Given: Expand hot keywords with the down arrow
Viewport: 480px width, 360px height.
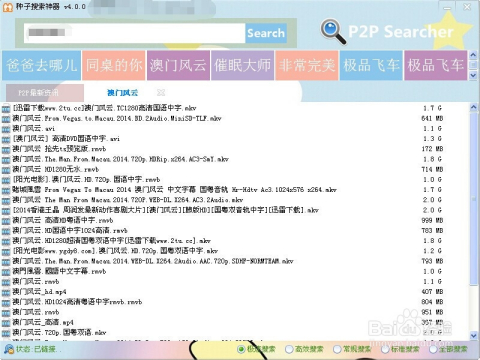Looking at the screenshot, I should coord(473,75).
